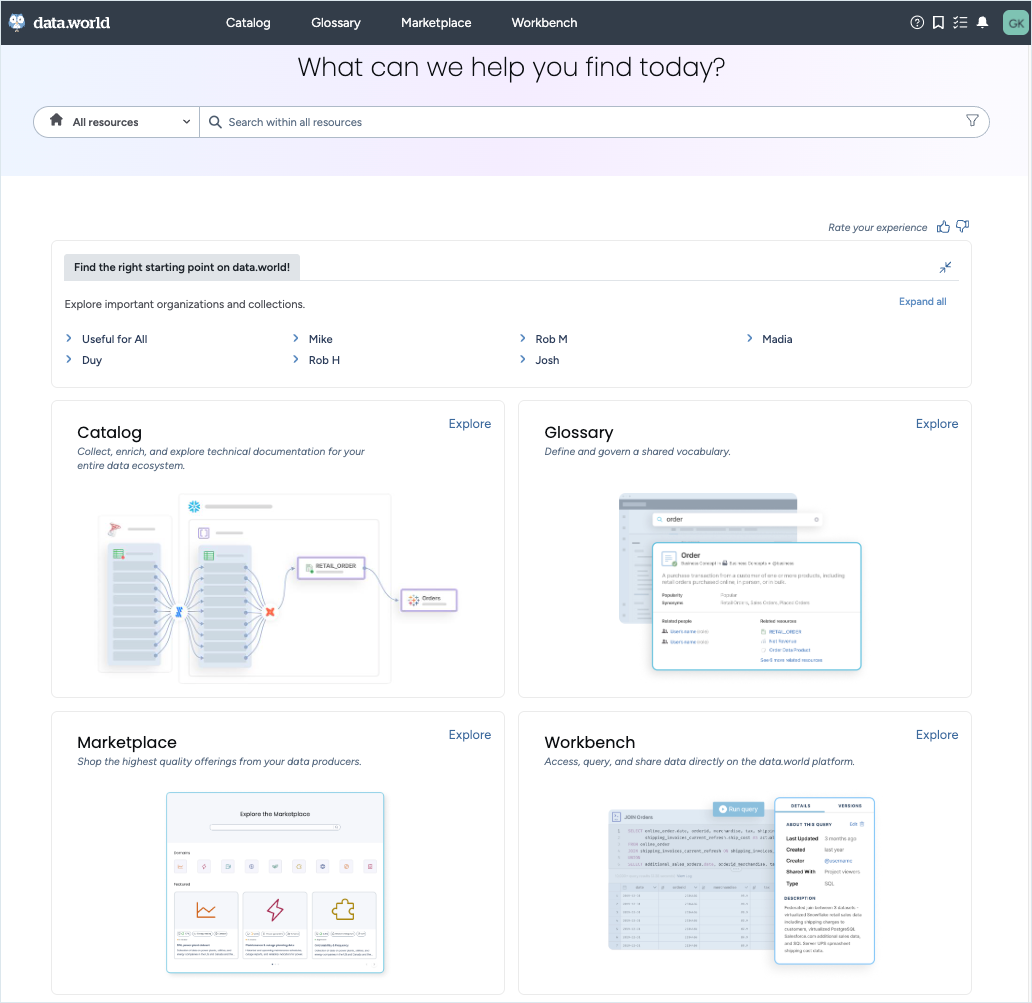
Task: Click the Catalog card heading
Action: 109,432
